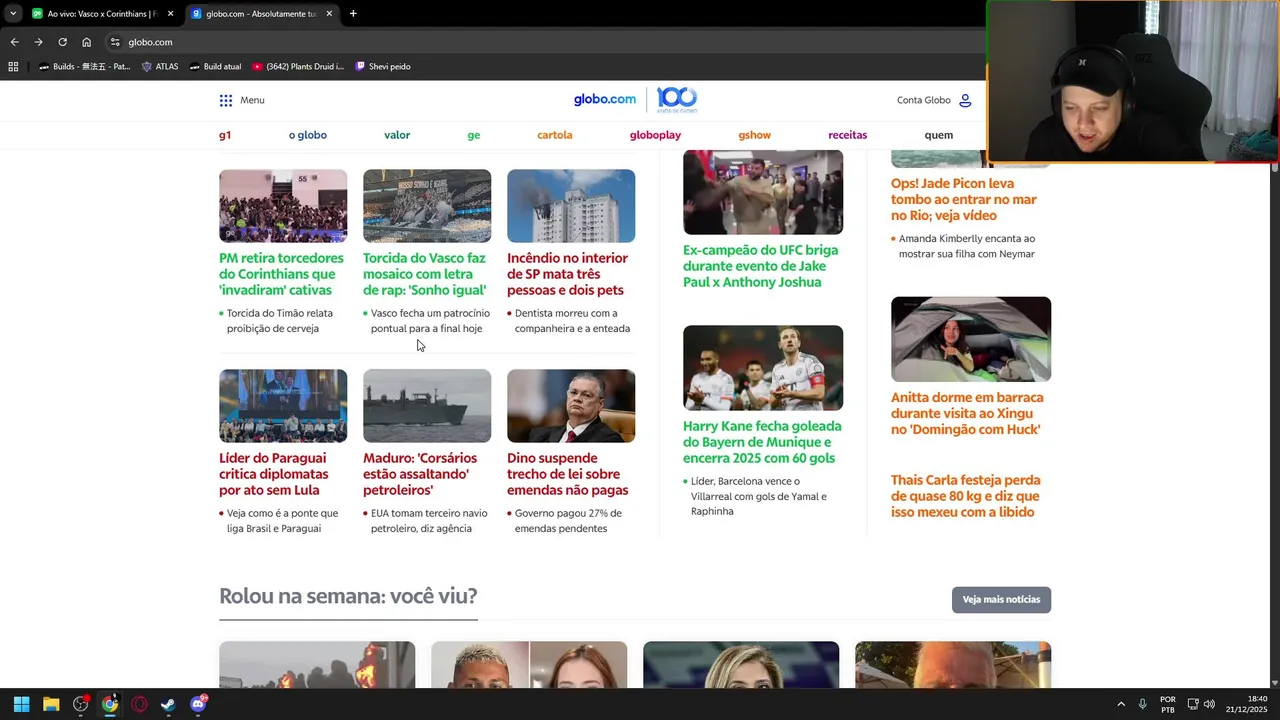Open Windows Start menu
Image resolution: width=1280 pixels, height=720 pixels.
click(x=21, y=704)
